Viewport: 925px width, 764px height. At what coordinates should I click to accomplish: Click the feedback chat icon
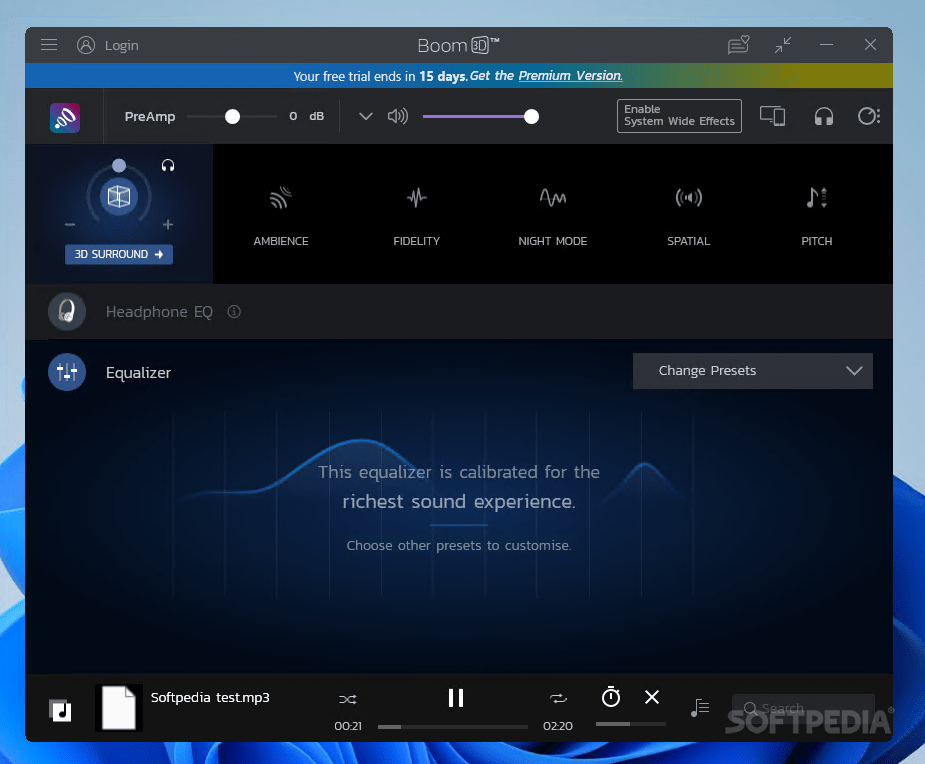coord(738,45)
